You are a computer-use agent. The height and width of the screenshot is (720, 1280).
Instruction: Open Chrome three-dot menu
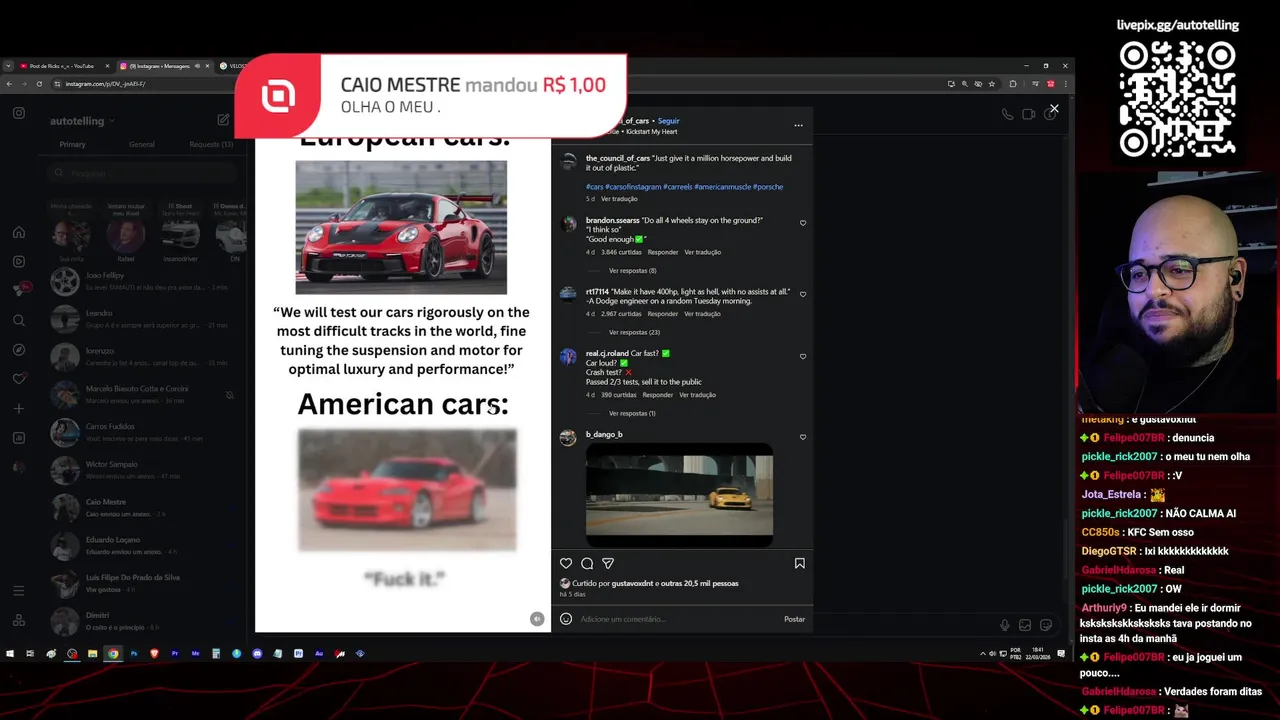click(x=1065, y=84)
